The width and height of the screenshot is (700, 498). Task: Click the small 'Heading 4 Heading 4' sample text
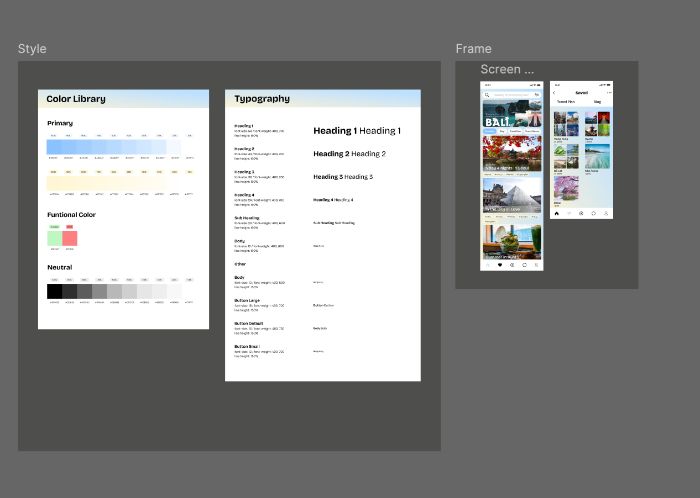pos(333,200)
